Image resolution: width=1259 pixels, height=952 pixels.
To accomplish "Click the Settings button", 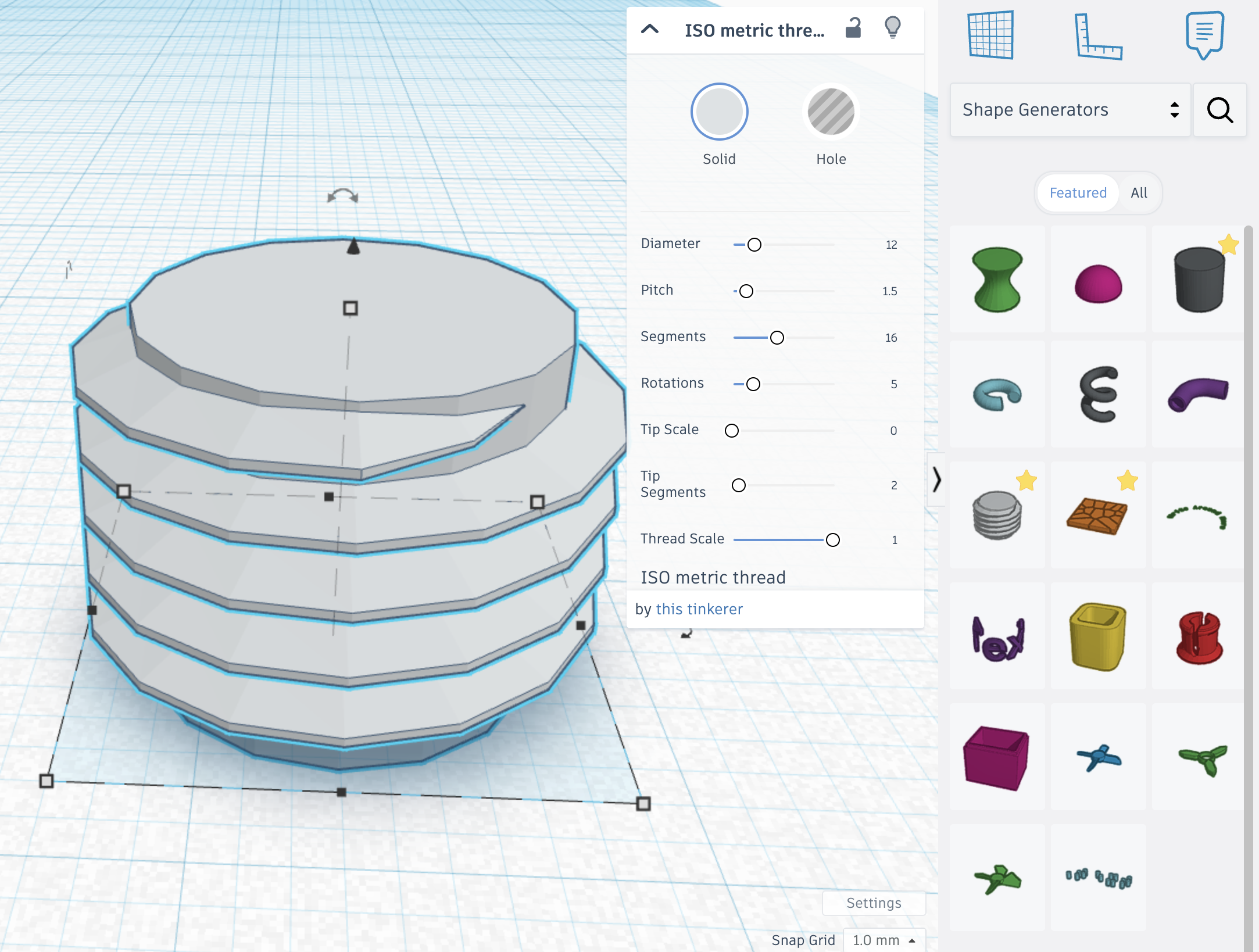I will 874,903.
